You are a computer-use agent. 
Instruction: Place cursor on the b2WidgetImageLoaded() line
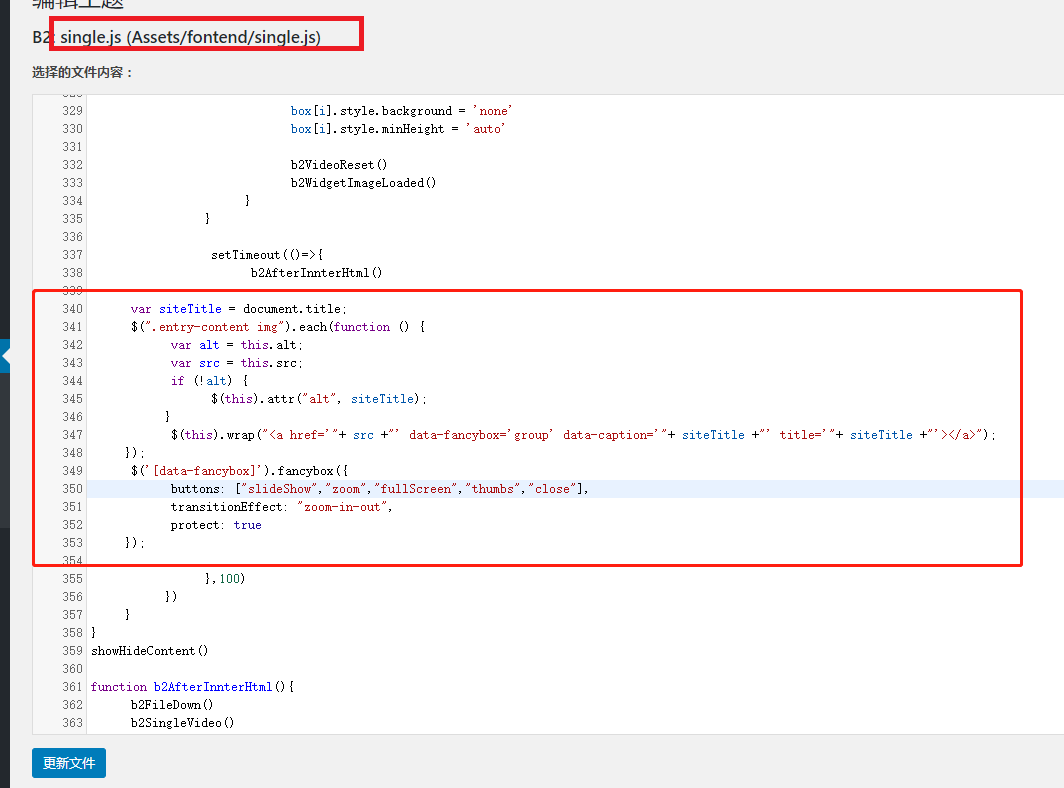(363, 183)
